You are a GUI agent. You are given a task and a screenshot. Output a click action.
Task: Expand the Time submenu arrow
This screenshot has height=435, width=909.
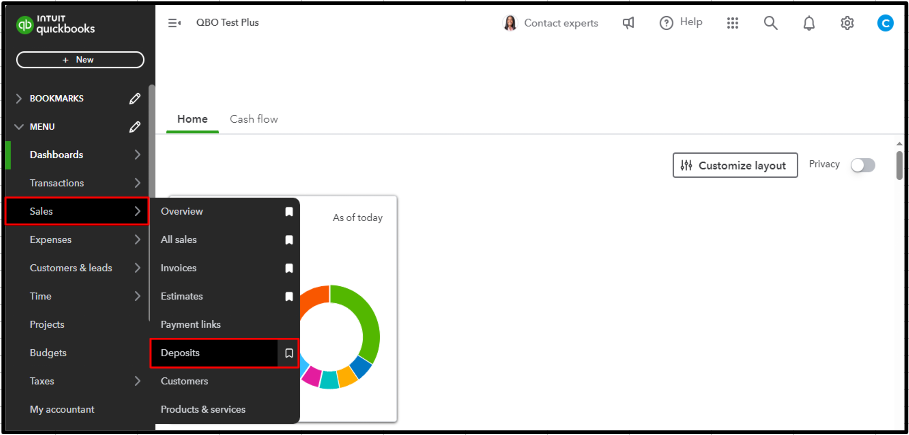point(137,296)
